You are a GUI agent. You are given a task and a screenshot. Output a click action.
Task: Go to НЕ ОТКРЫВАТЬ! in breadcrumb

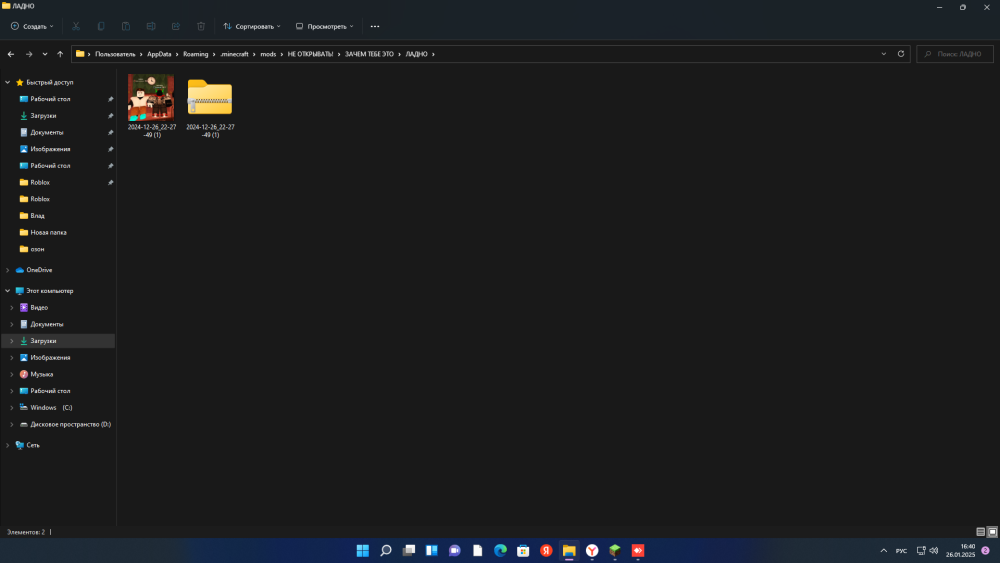(x=310, y=54)
